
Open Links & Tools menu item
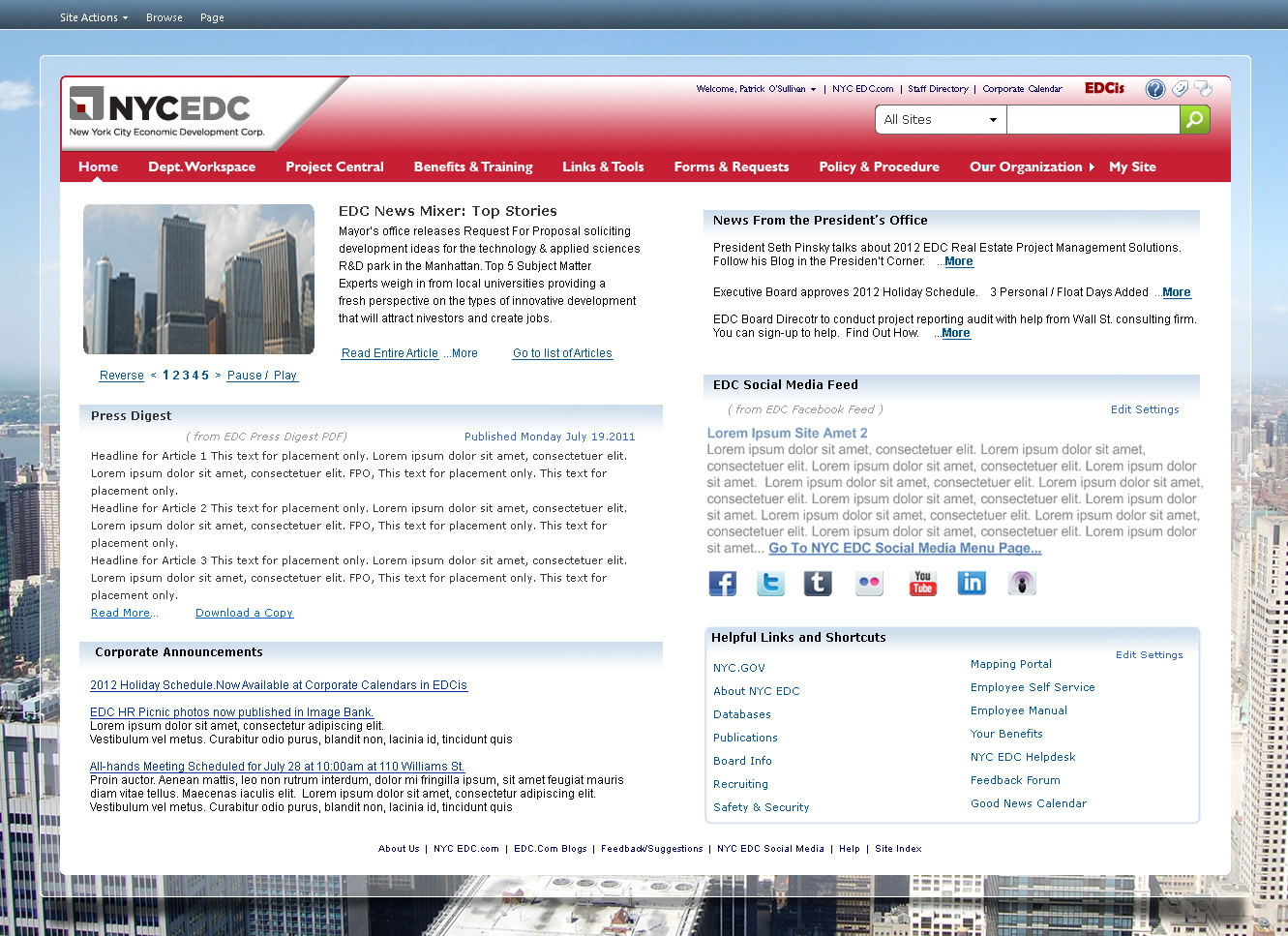(603, 166)
